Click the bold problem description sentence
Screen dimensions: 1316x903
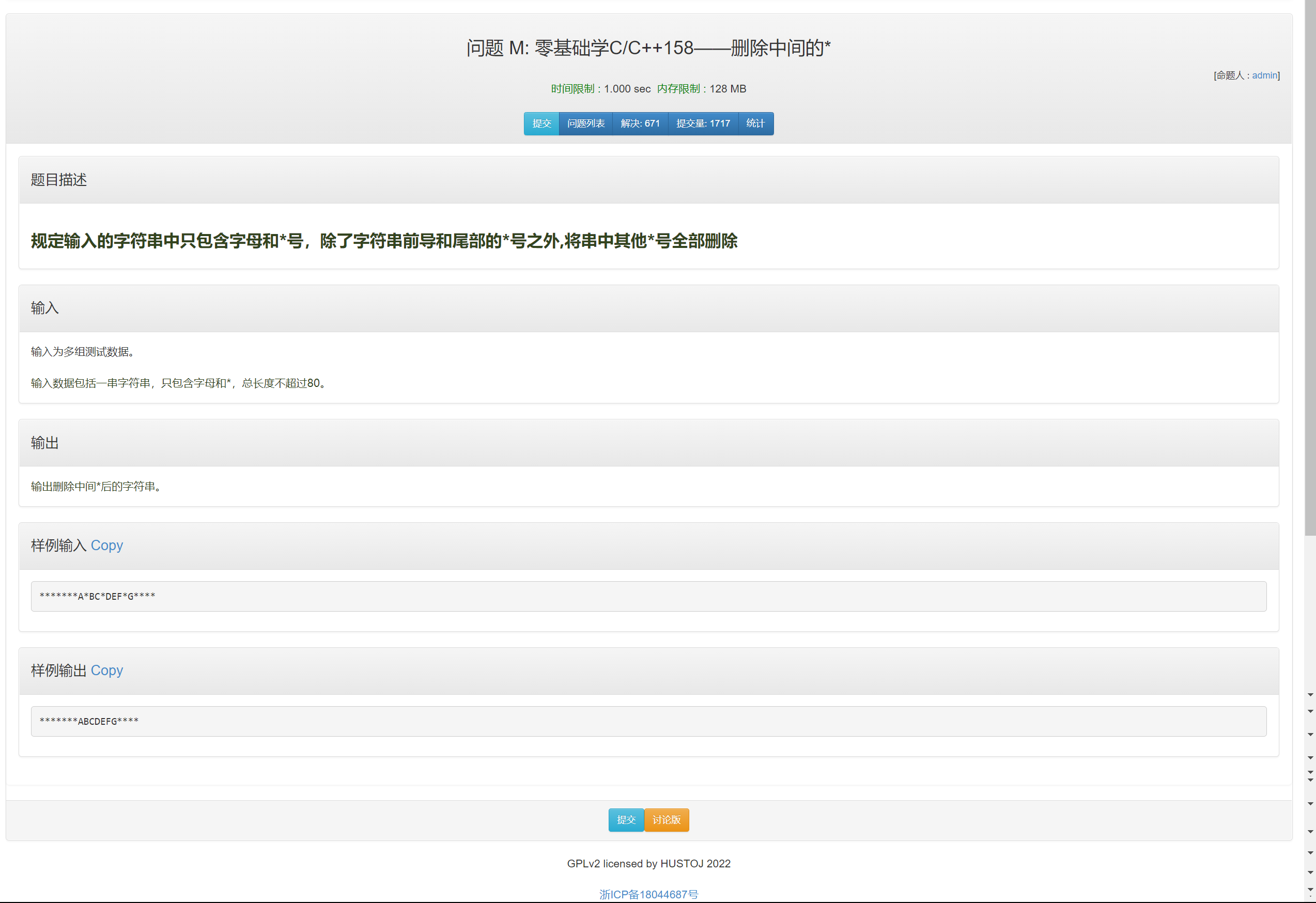point(383,241)
